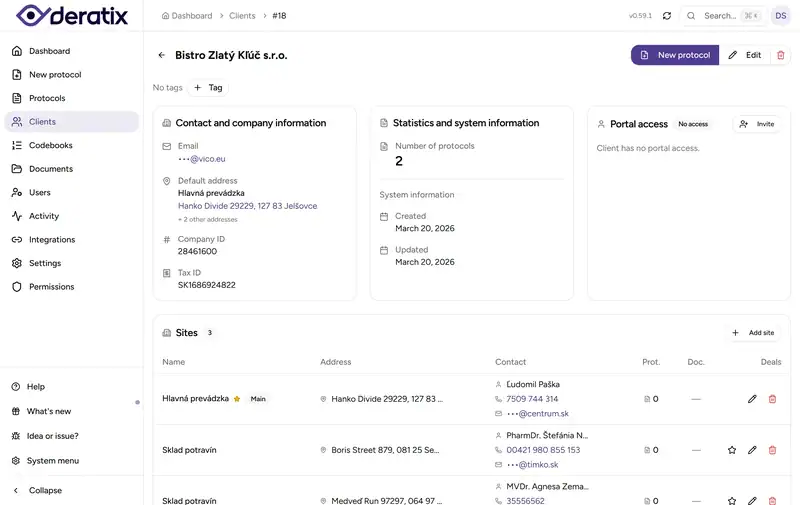Open Settings in the sidebar

coord(71,263)
